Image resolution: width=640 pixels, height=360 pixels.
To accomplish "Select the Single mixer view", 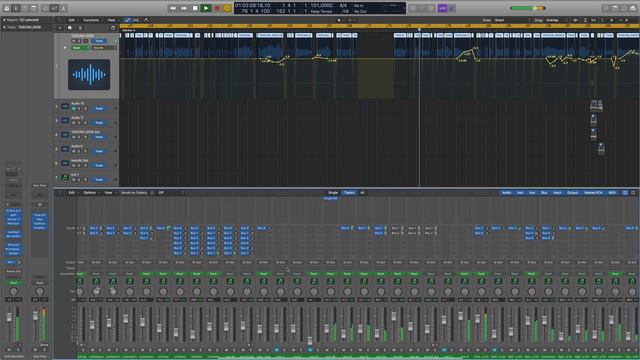I will tap(333, 193).
